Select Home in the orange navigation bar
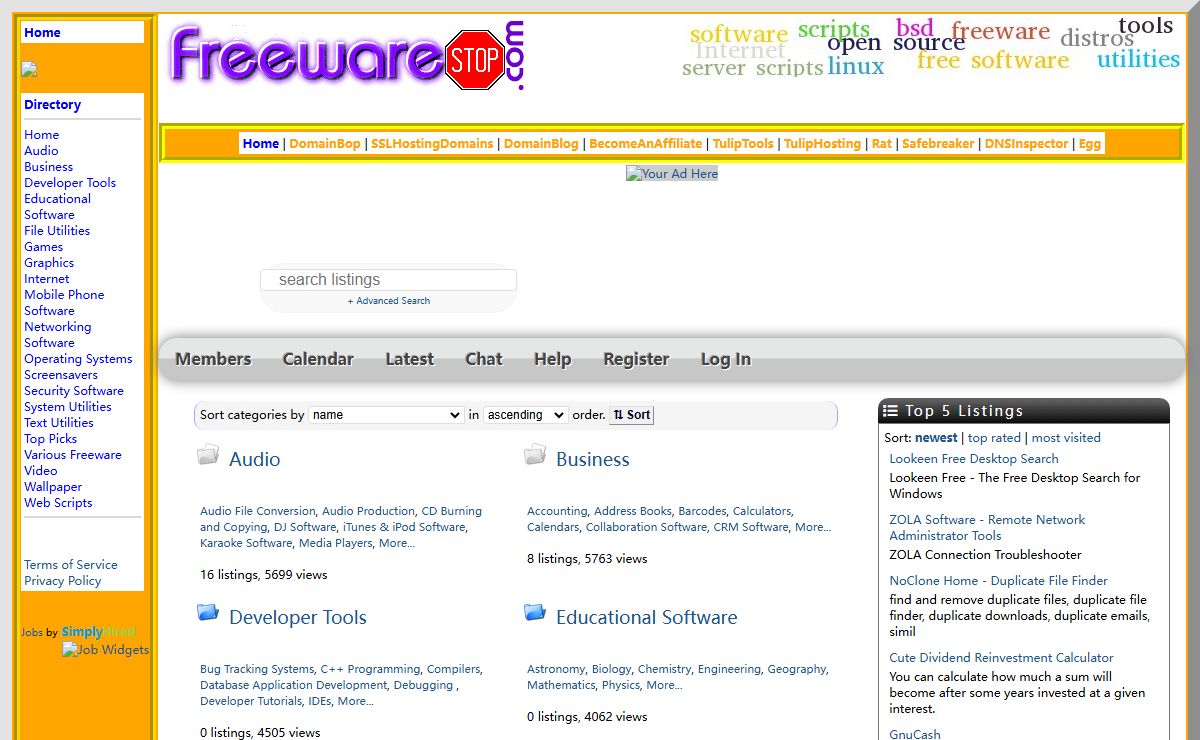The image size is (1200, 740). click(261, 144)
